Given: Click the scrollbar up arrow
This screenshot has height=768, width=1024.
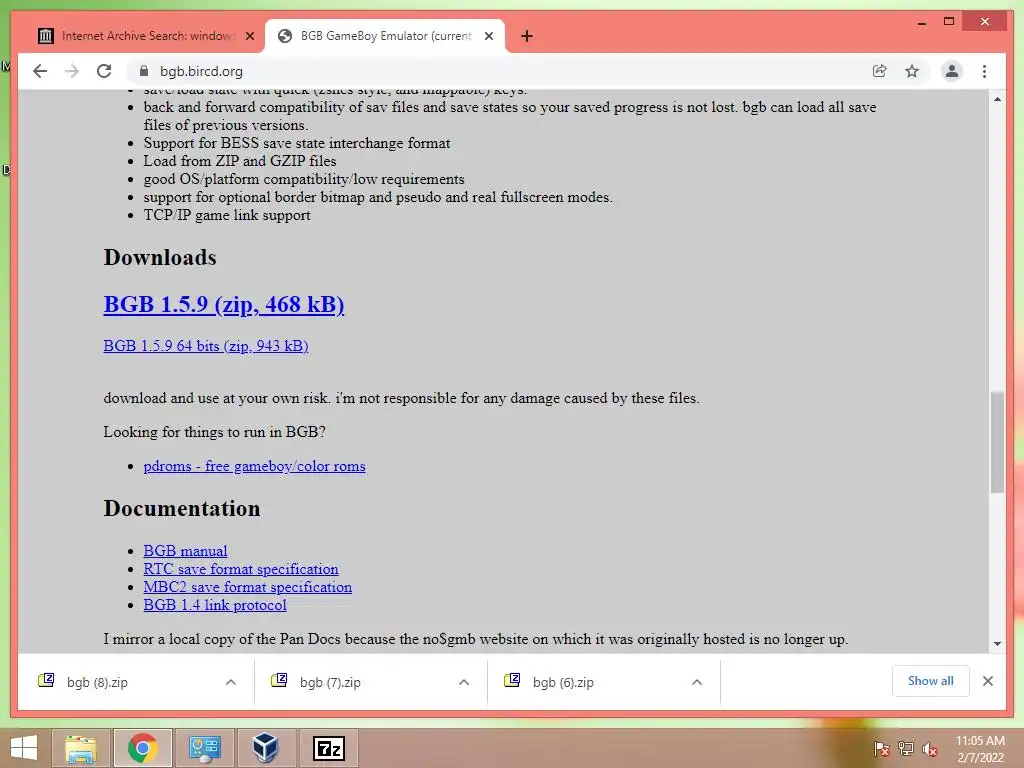Looking at the screenshot, I should pyautogui.click(x=997, y=99).
